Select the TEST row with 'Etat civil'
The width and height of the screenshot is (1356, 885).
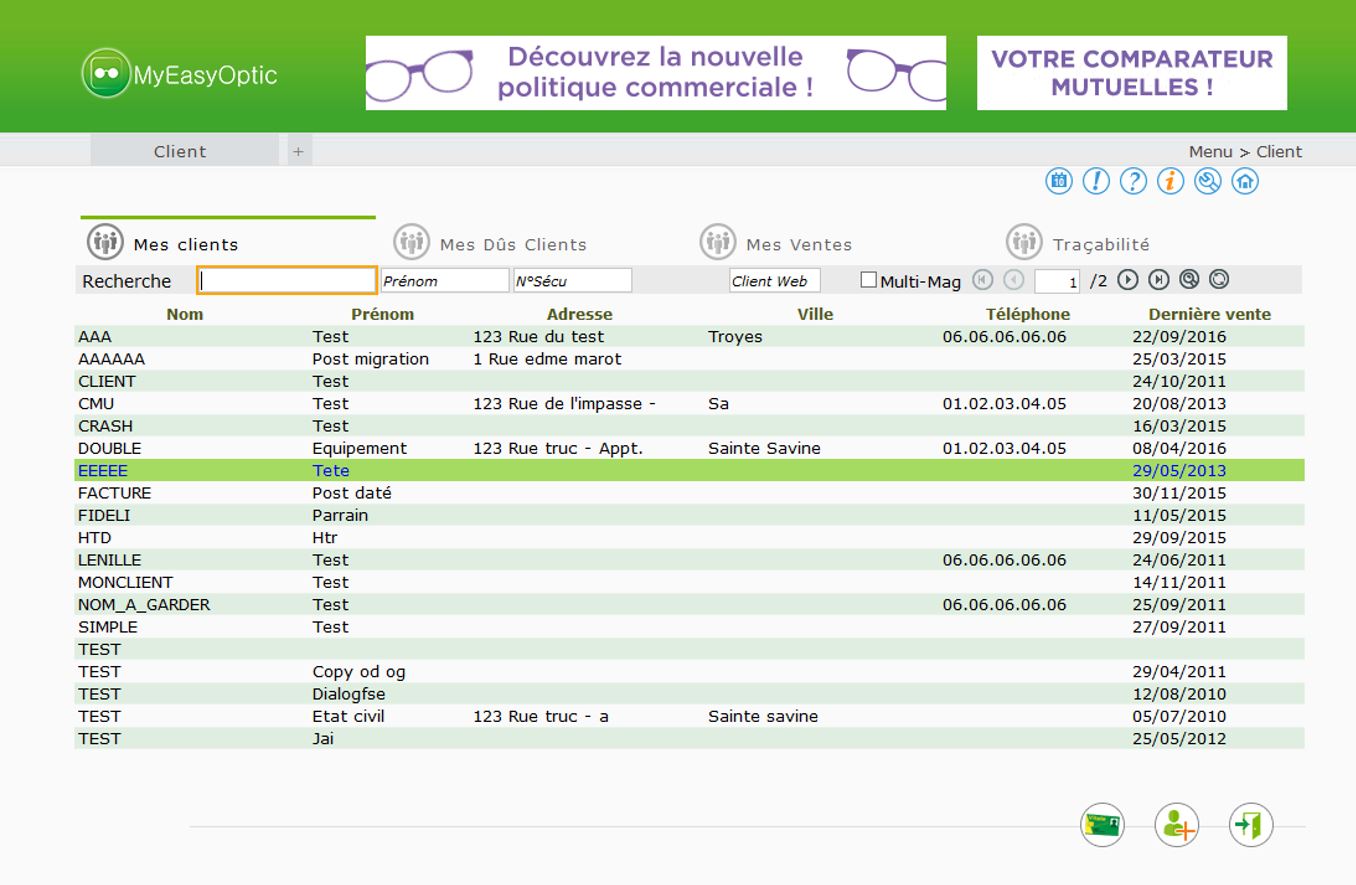689,716
